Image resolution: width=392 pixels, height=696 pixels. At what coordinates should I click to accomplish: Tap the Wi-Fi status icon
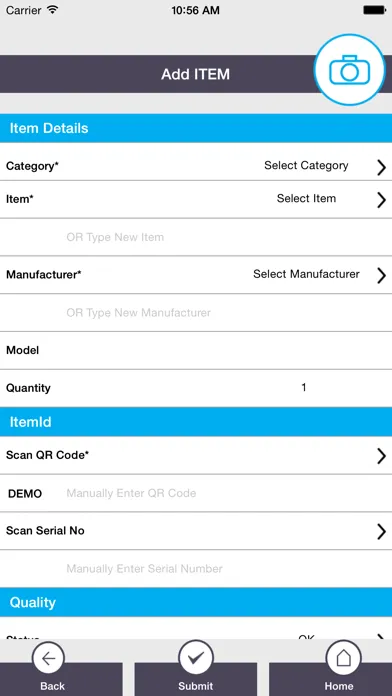[x=53, y=10]
